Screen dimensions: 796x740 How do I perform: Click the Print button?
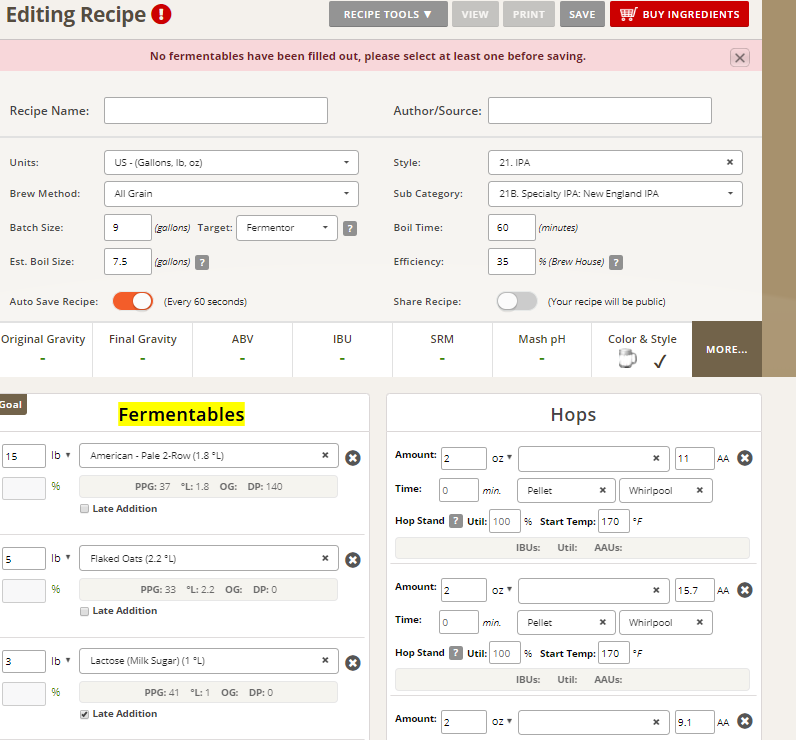528,14
